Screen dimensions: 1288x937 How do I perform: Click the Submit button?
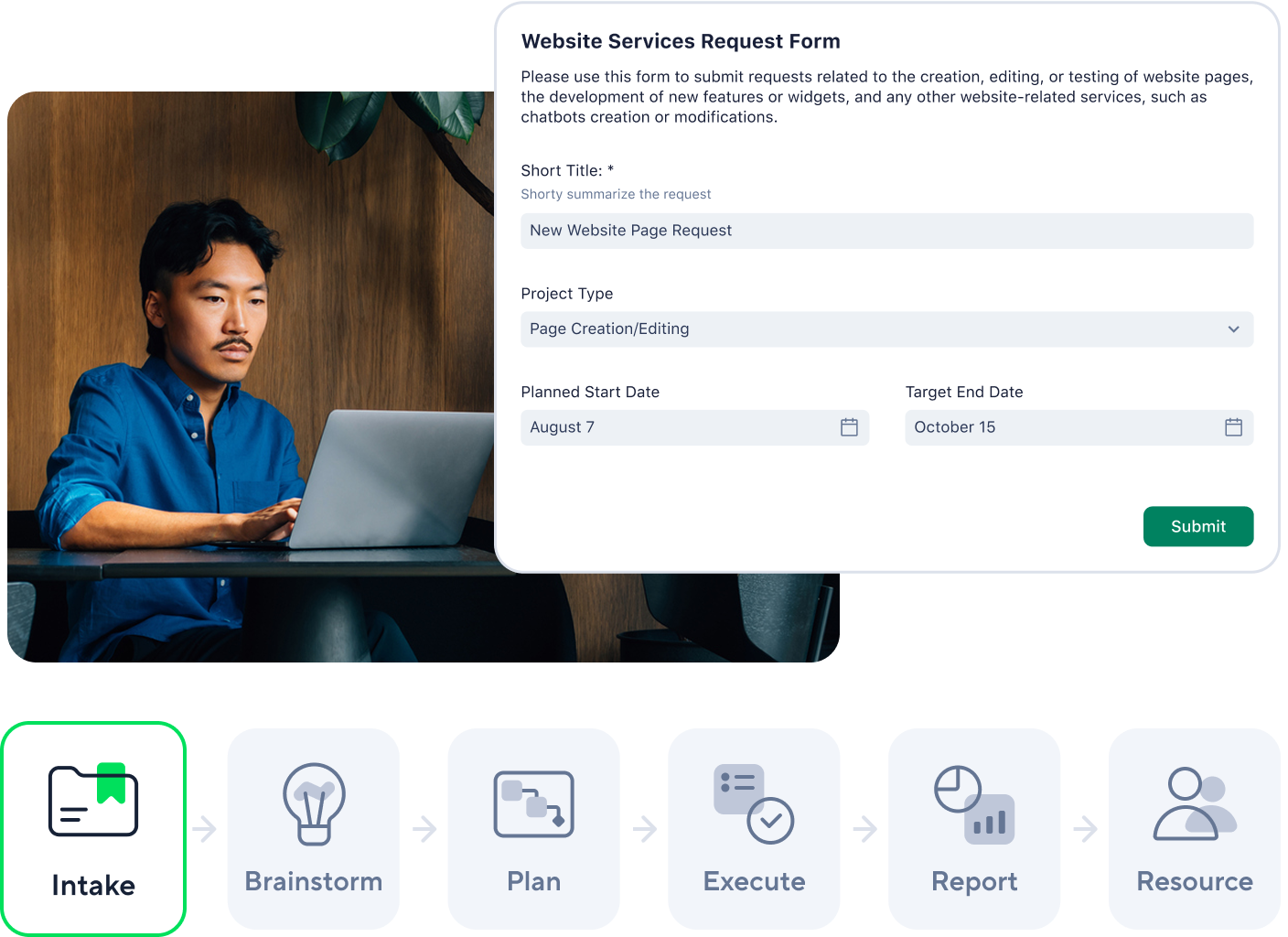pyautogui.click(x=1198, y=526)
